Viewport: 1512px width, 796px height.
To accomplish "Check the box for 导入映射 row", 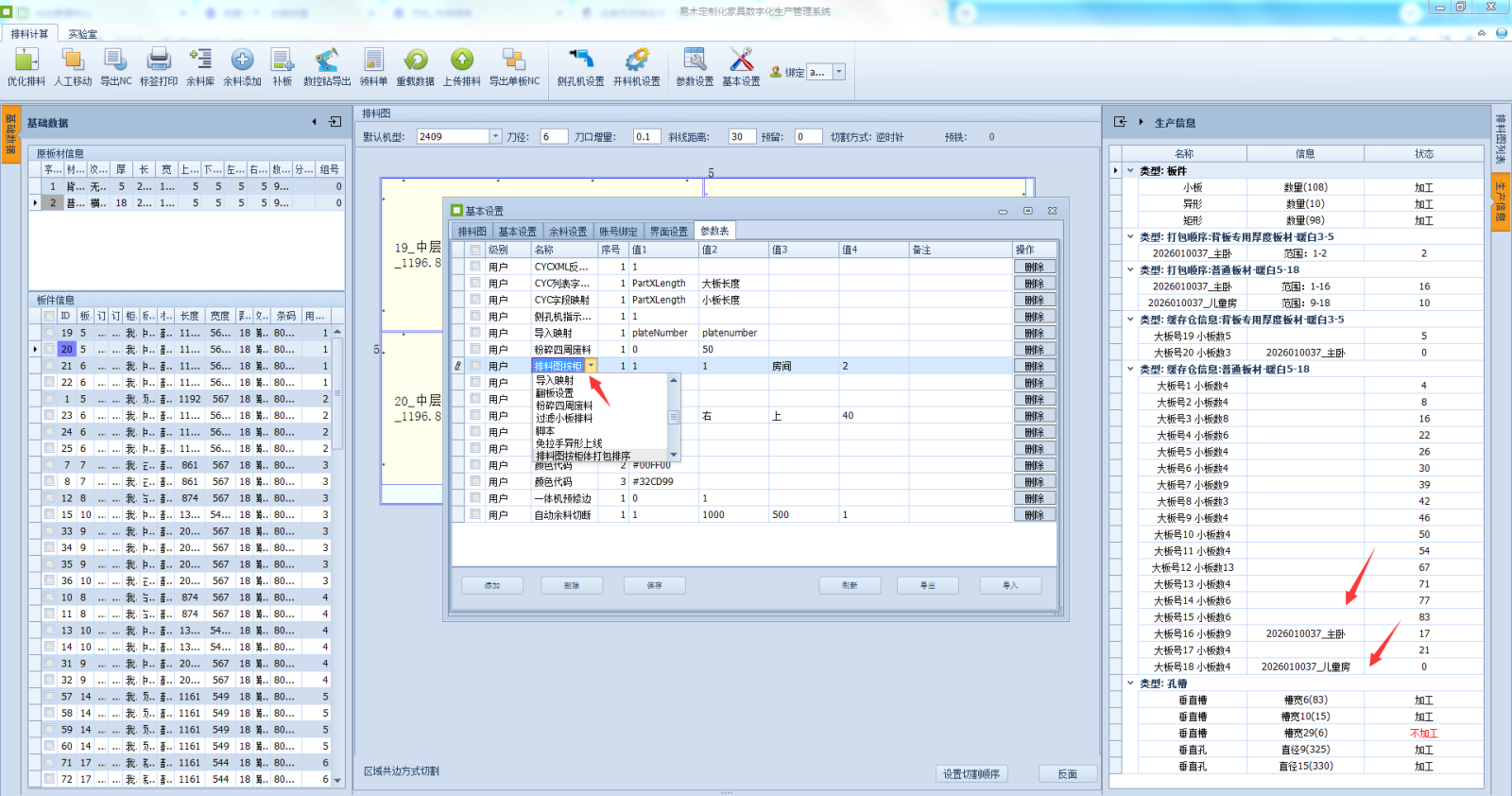I will (x=475, y=333).
